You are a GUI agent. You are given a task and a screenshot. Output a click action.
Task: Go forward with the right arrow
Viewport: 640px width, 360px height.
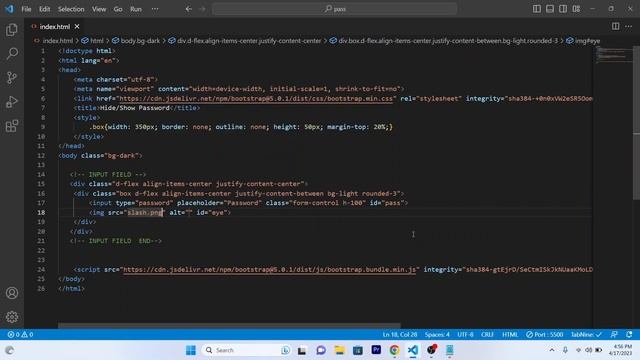202,9
